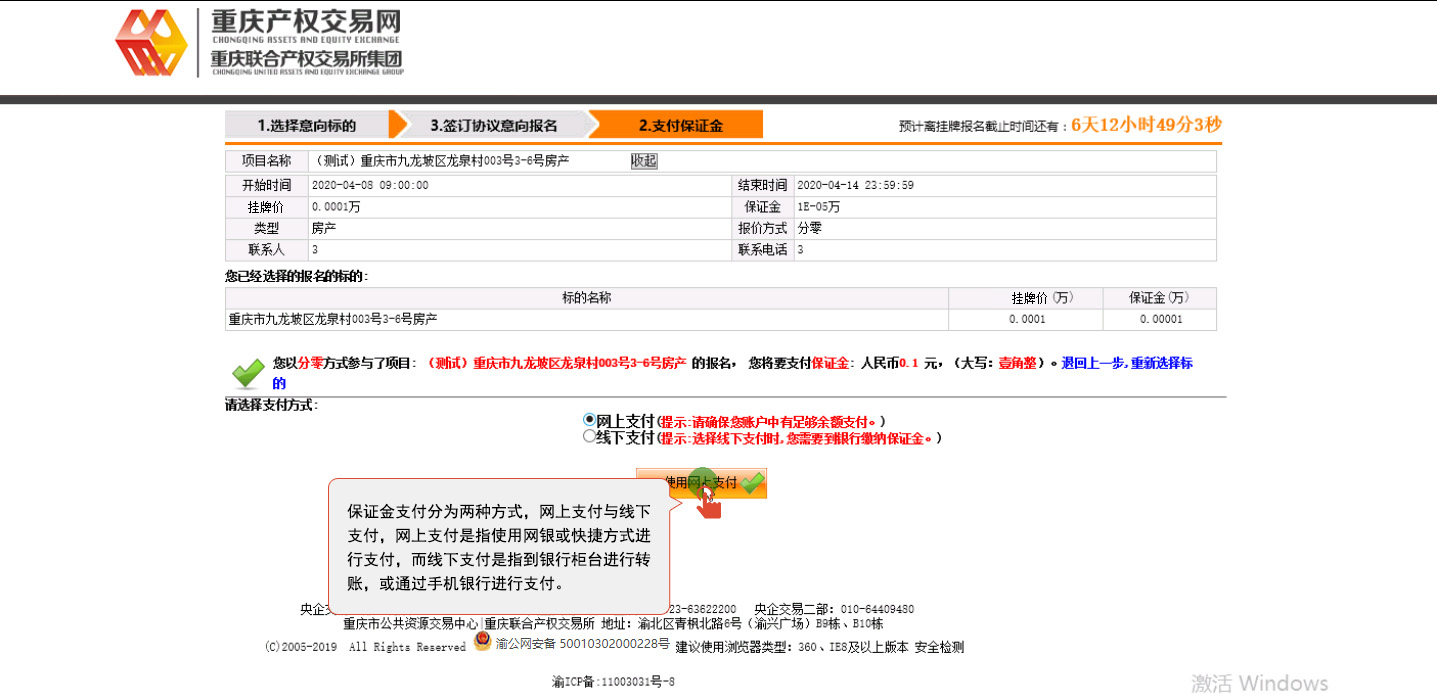Click the 重庆市公共资源交易中心 footer text
1437x694 pixels.
411,623
